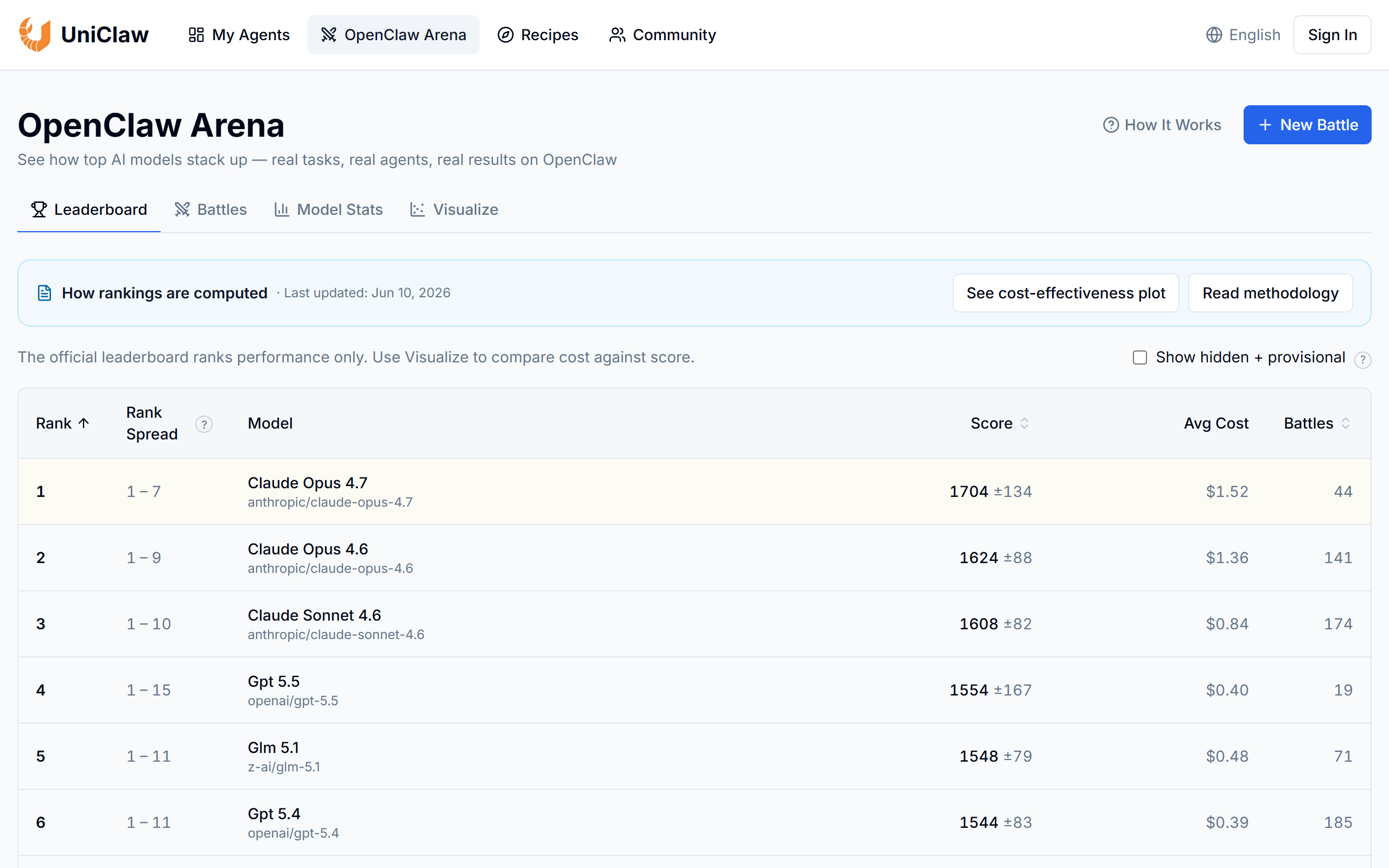Open the English language selector
The height and width of the screenshot is (868, 1389).
point(1243,35)
